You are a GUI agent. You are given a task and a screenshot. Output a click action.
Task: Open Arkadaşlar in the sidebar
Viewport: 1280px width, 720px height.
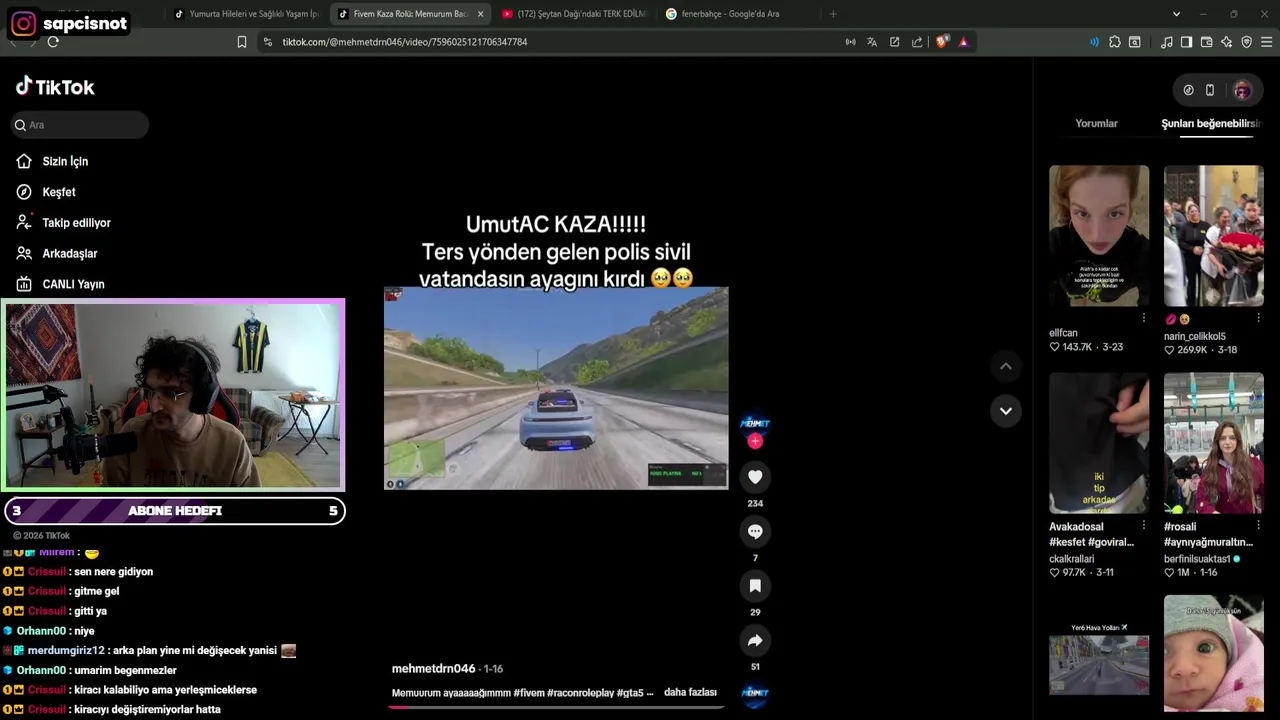click(x=70, y=254)
